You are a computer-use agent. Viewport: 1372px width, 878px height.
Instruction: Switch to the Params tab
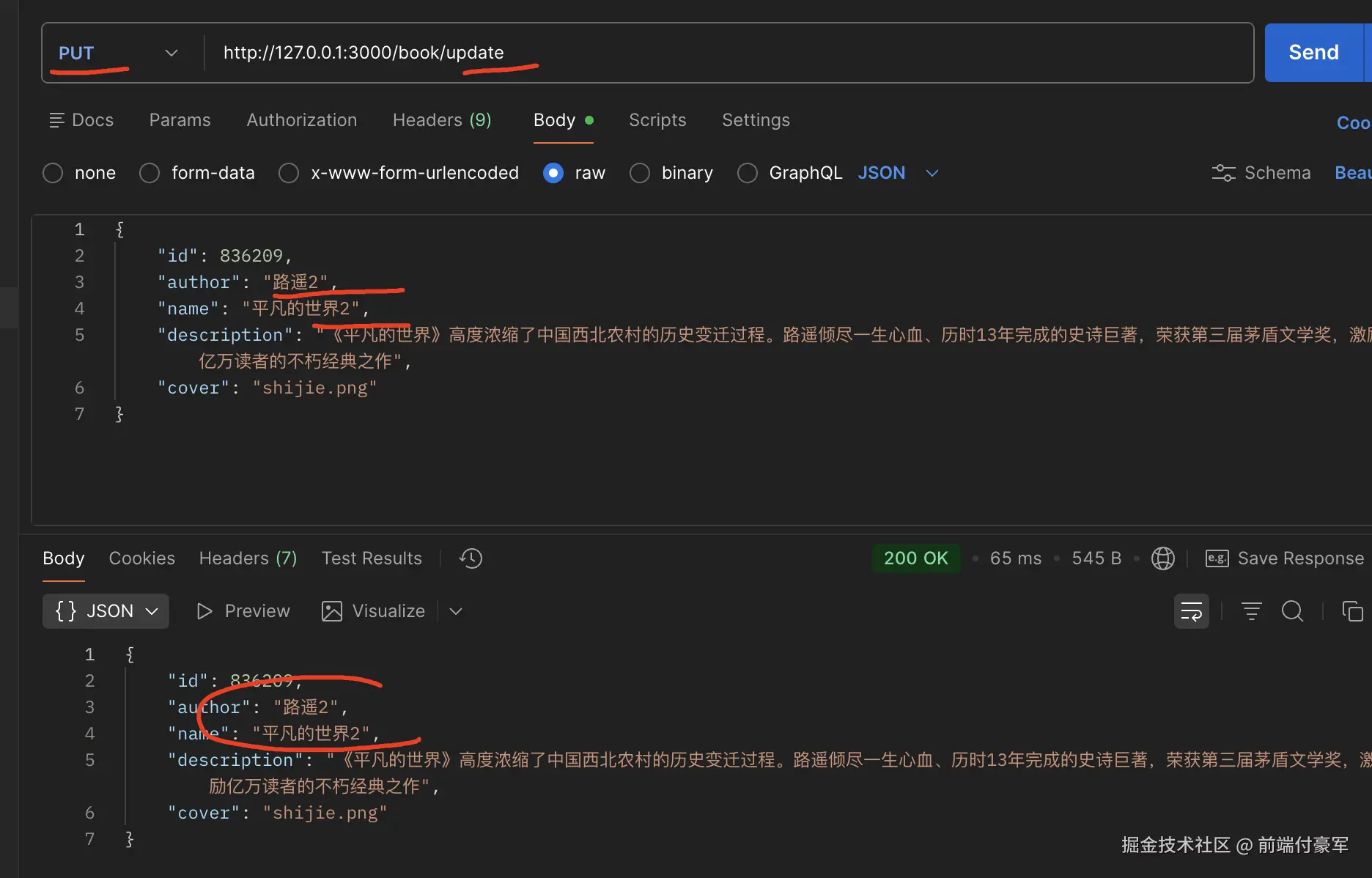(x=180, y=120)
